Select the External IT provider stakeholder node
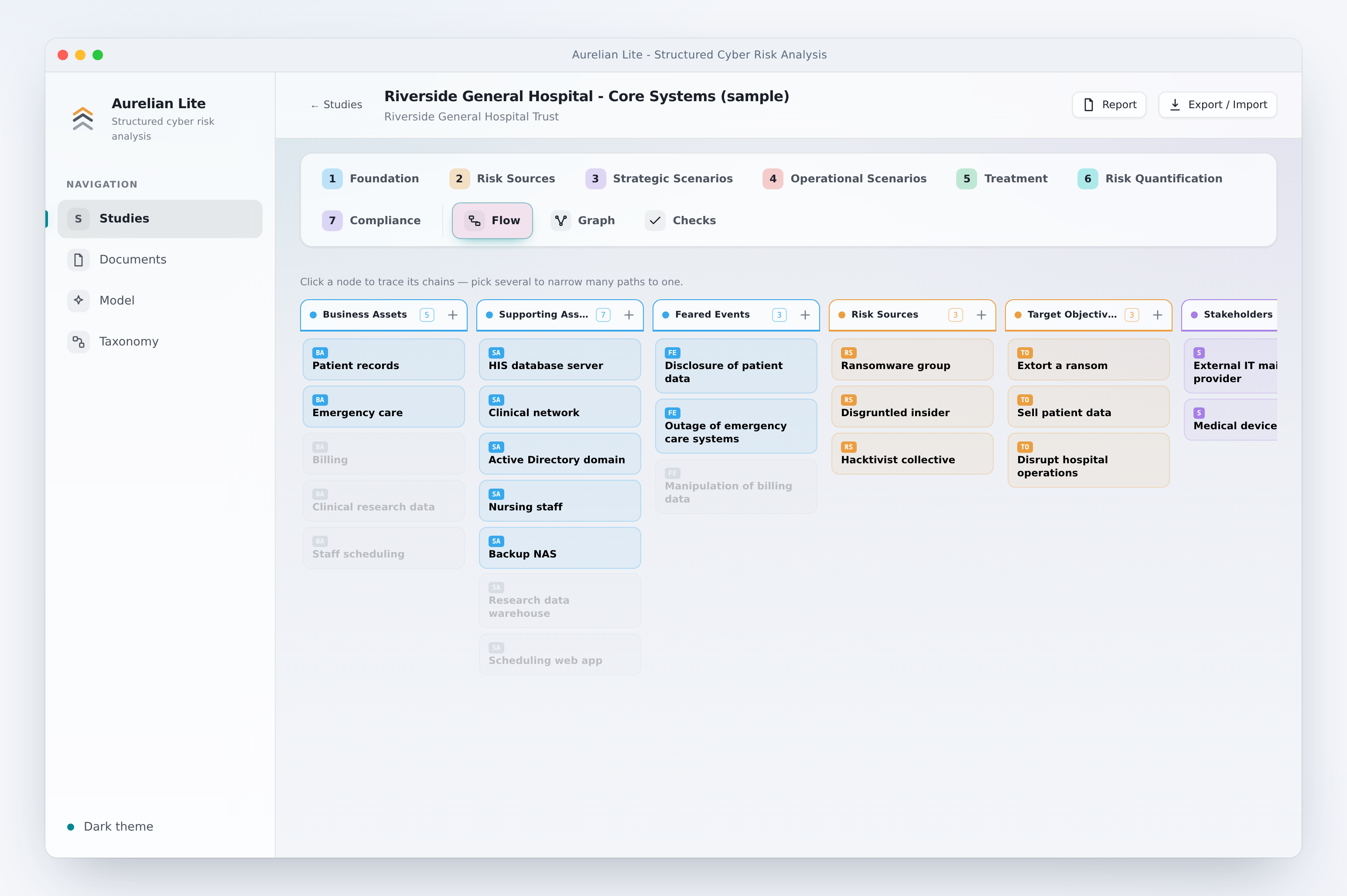Screen dimensions: 1347x896 [1231, 366]
